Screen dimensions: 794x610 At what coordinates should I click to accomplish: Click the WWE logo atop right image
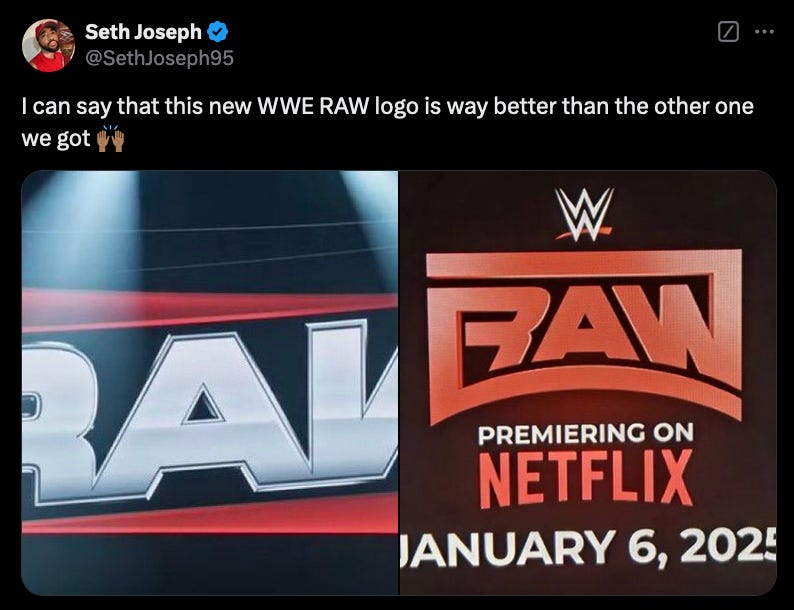[x=584, y=214]
